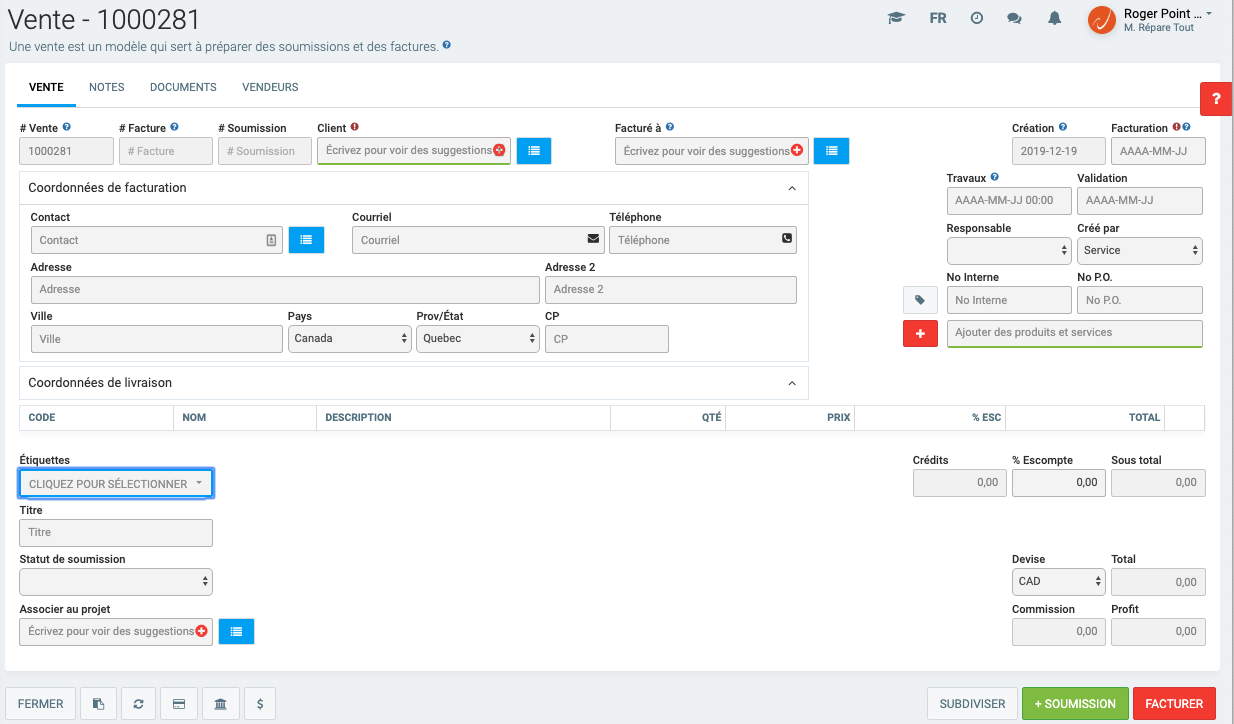Image resolution: width=1234 pixels, height=724 pixels.
Task: Click the credit card icon button
Action: pos(179,704)
